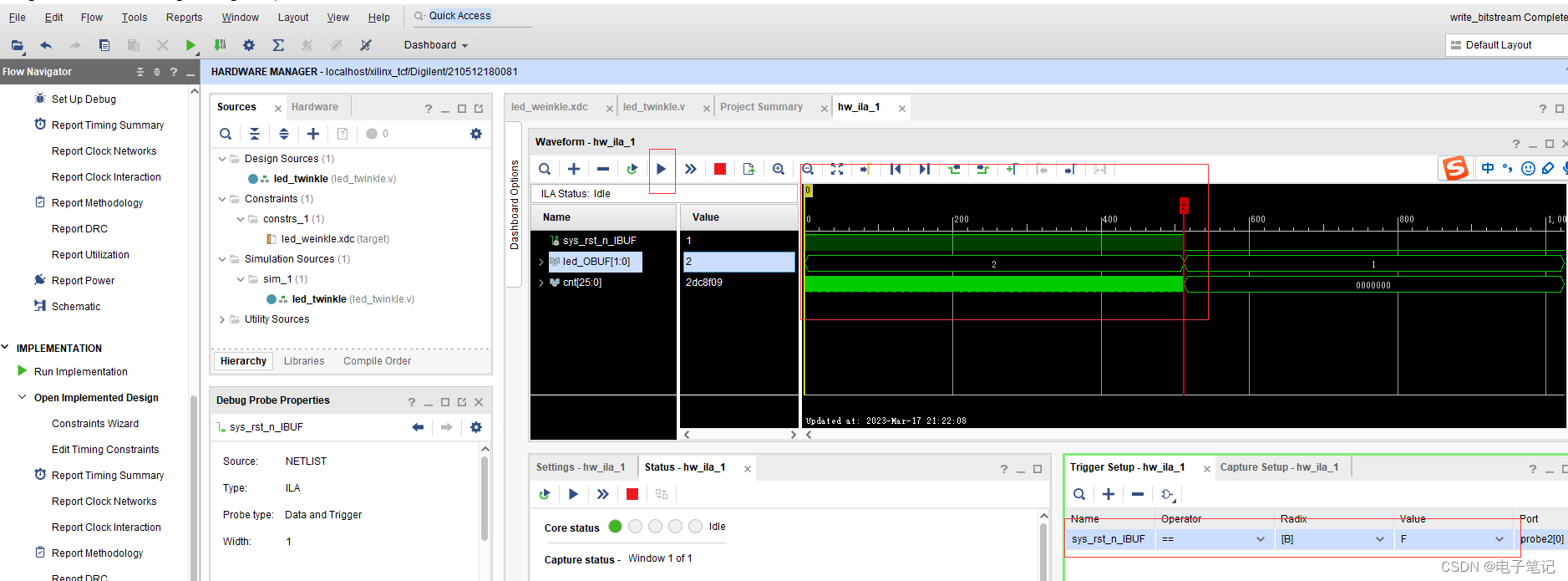Switch to the Hardware tab
The image size is (1568, 581).
(x=315, y=107)
